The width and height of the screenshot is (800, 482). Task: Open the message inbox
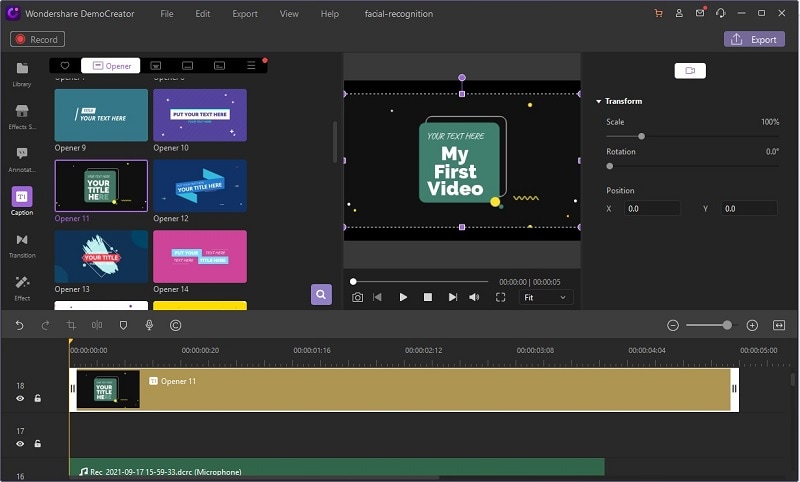point(700,13)
